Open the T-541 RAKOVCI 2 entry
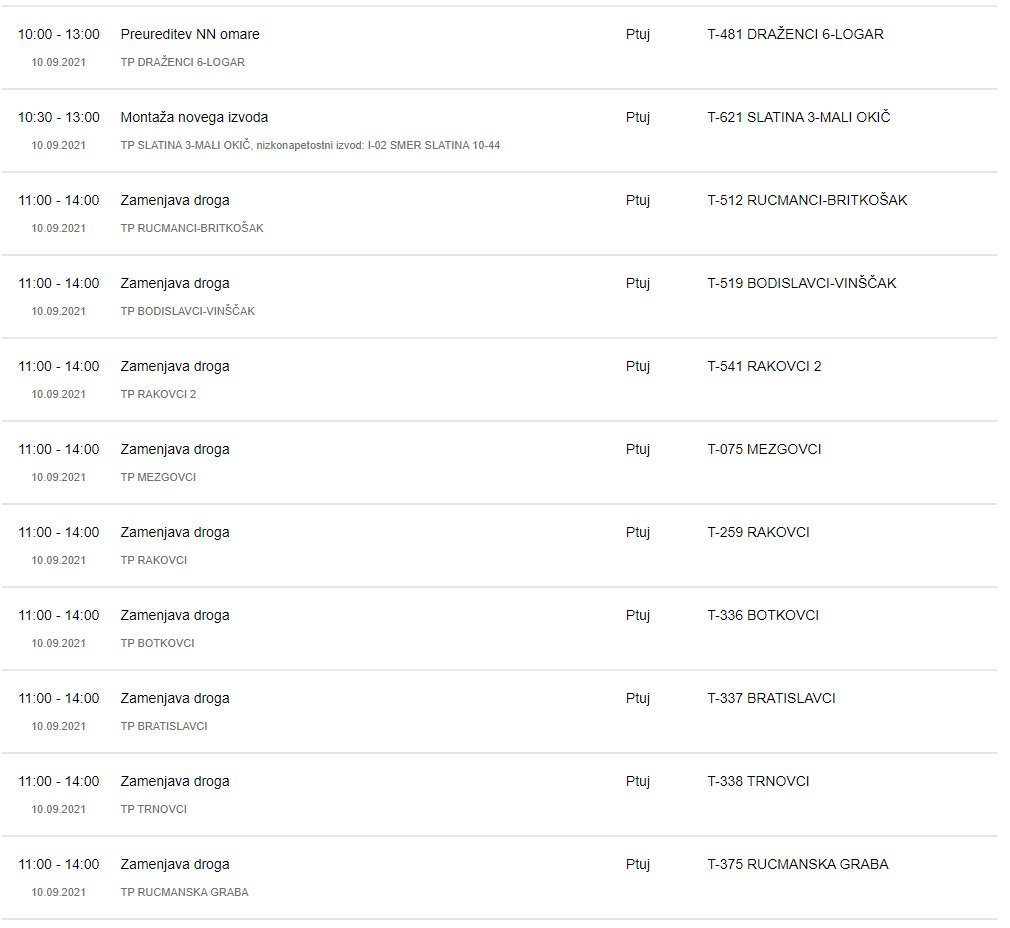Viewport: 1010px width, 928px height. 764,366
